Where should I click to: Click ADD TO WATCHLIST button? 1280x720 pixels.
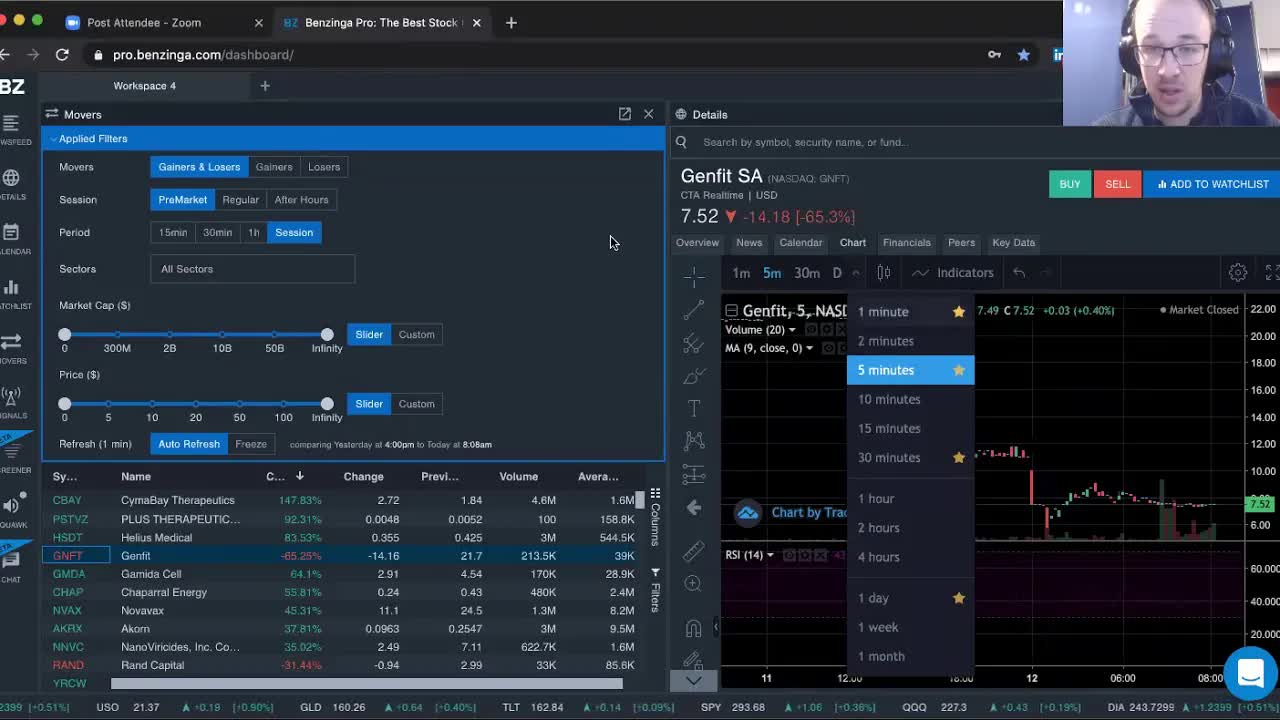(1212, 184)
